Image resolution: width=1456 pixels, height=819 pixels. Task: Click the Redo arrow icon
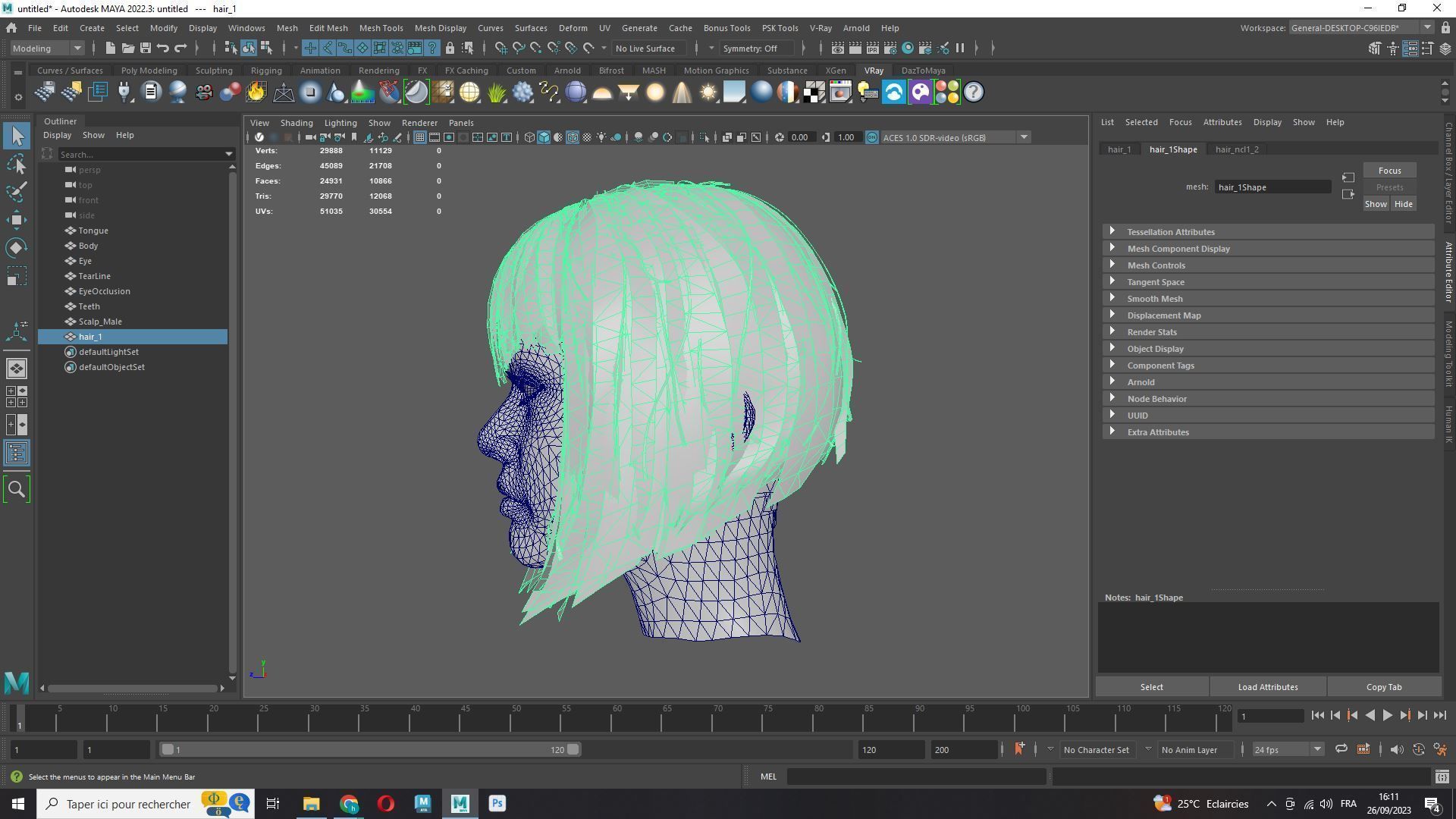[180, 49]
